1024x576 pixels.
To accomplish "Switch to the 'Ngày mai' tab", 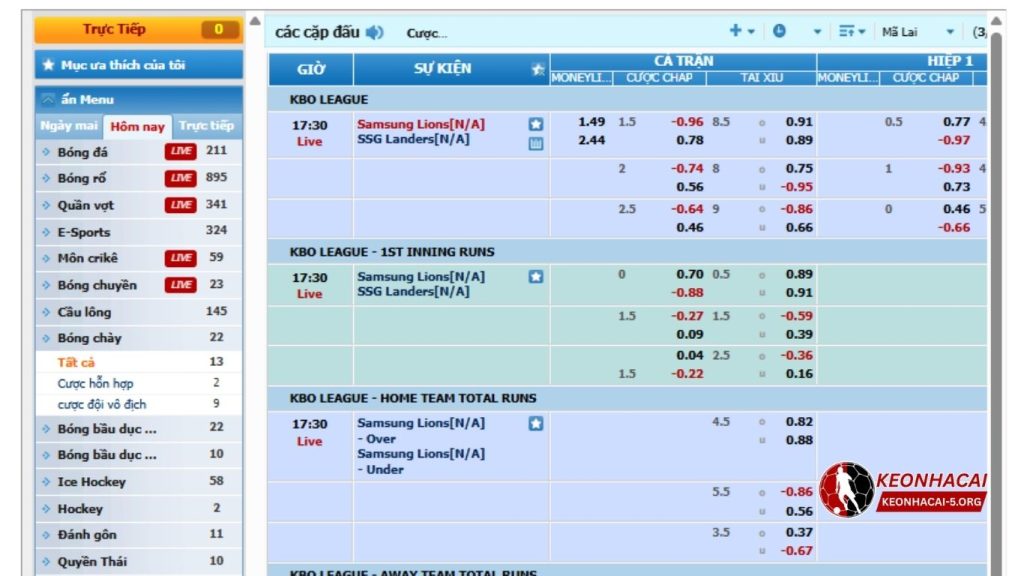I will [x=69, y=126].
